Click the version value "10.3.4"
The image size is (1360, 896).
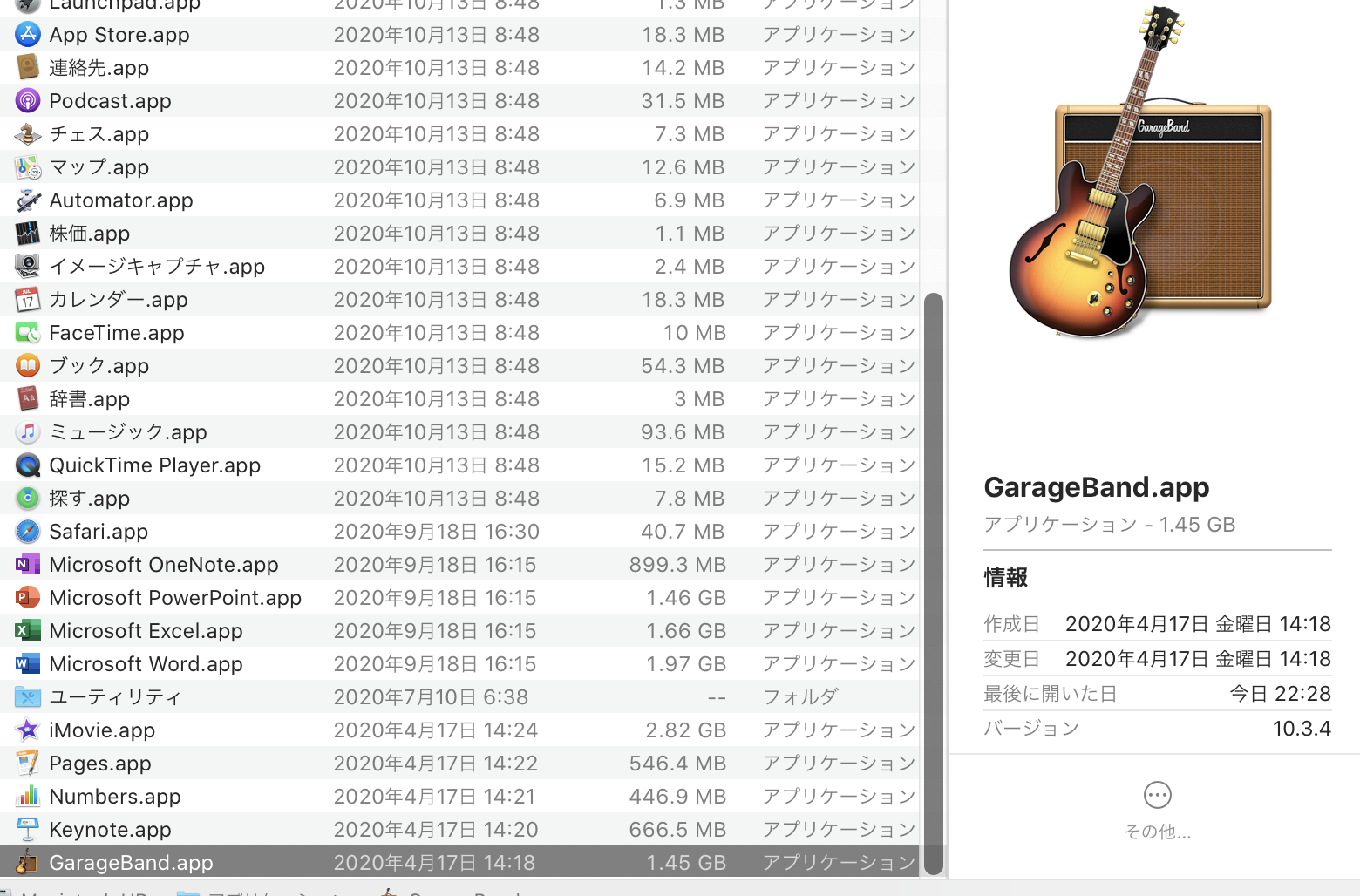(x=1302, y=729)
